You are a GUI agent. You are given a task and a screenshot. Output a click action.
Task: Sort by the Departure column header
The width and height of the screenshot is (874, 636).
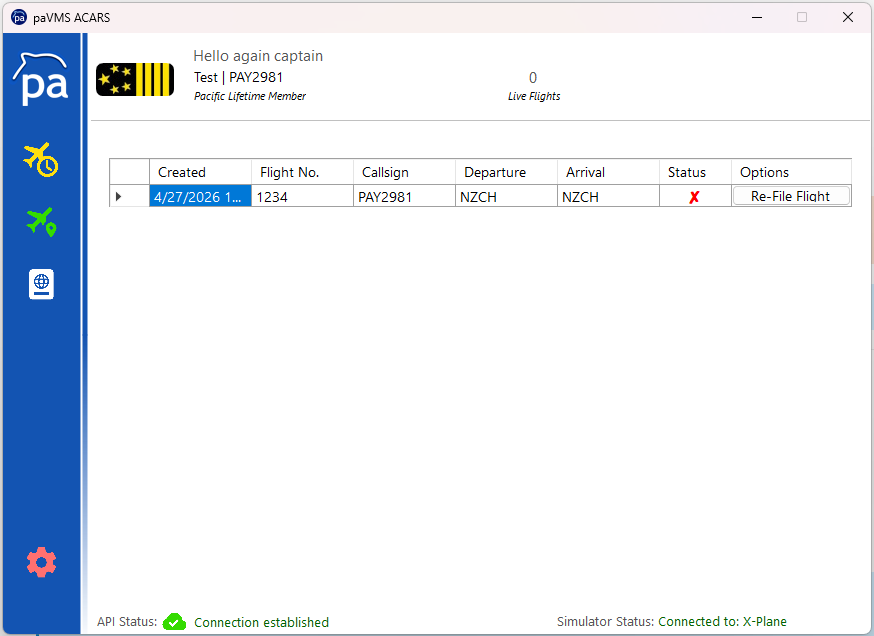(x=506, y=172)
